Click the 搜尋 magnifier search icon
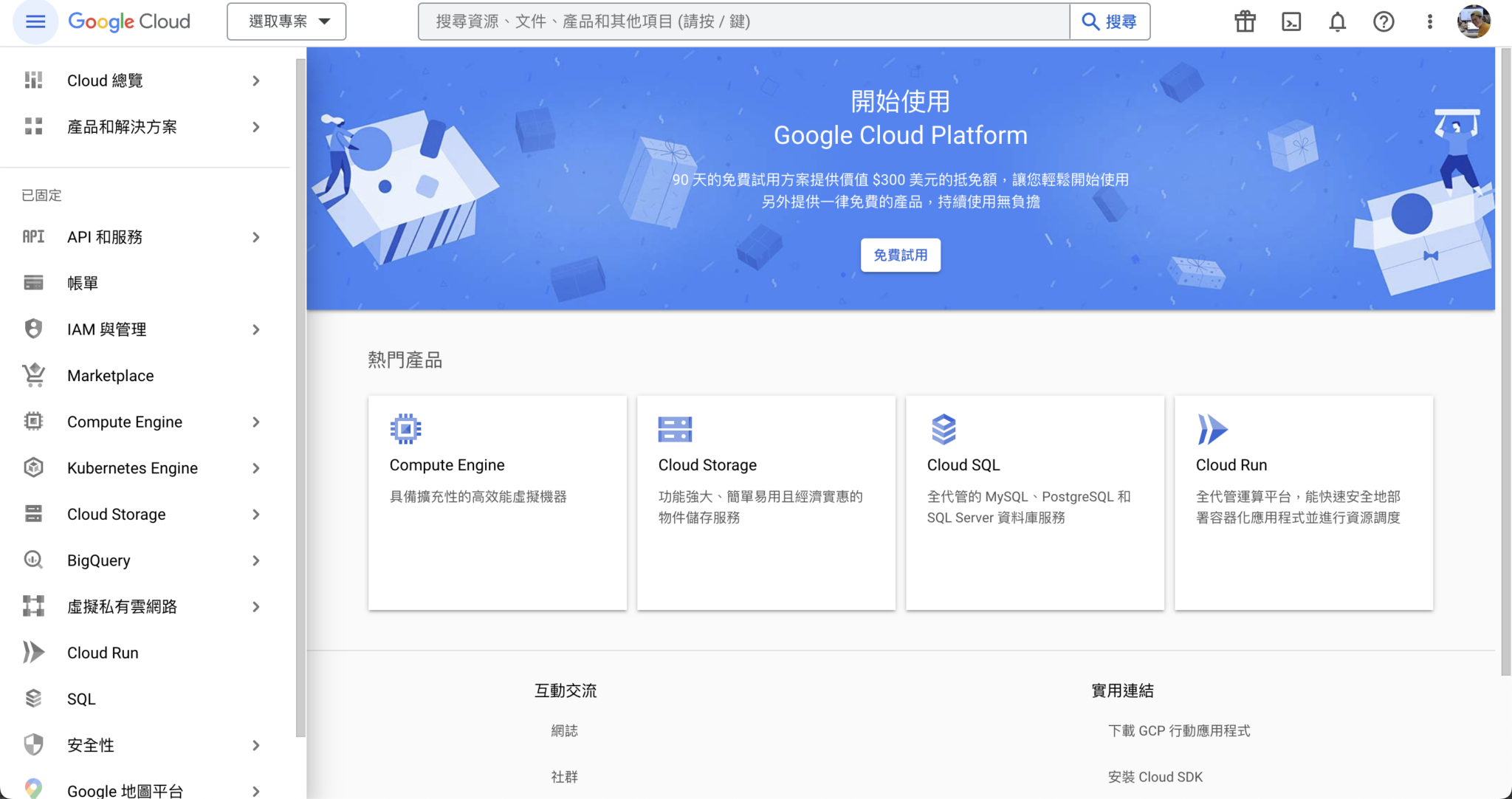The width and height of the screenshot is (1512, 799). tap(1093, 21)
